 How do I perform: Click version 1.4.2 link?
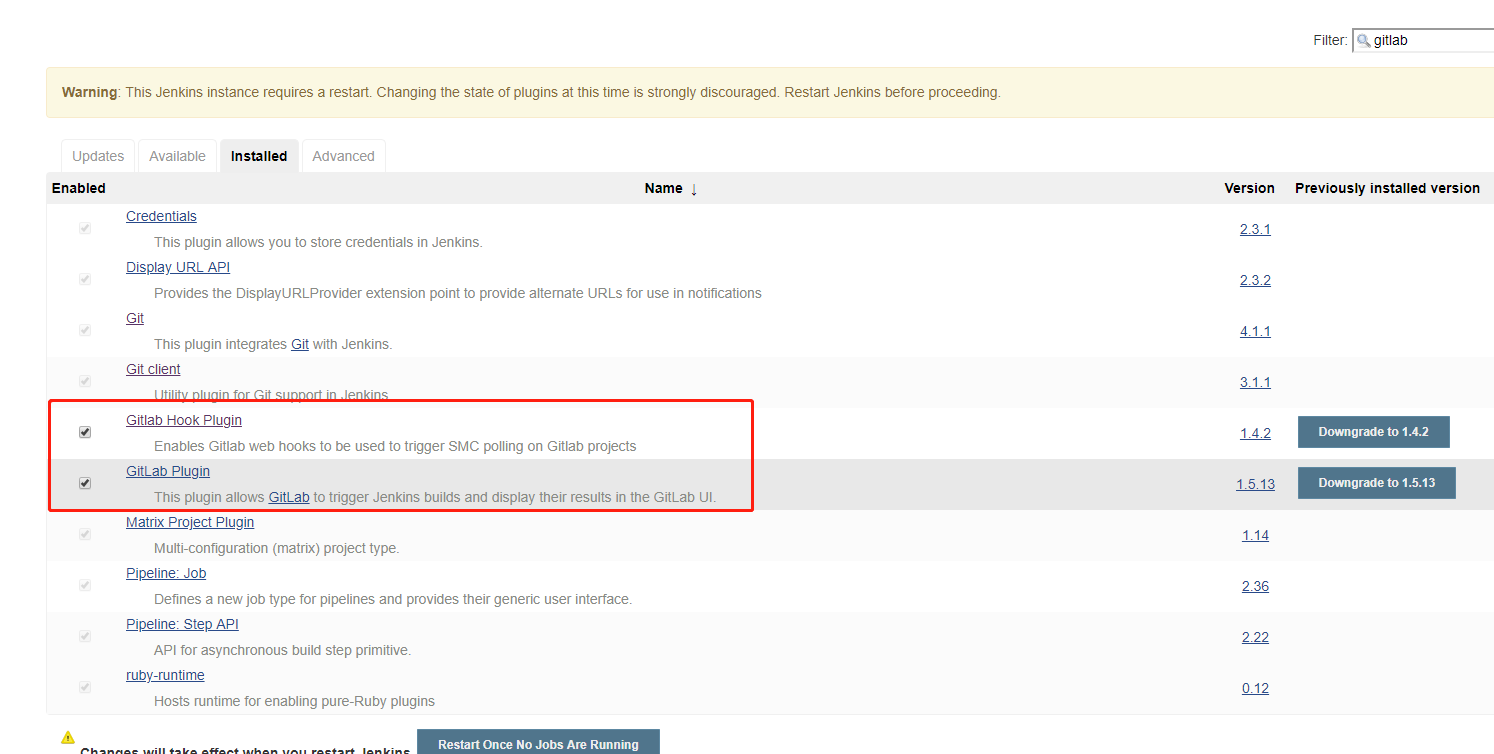[1255, 433]
